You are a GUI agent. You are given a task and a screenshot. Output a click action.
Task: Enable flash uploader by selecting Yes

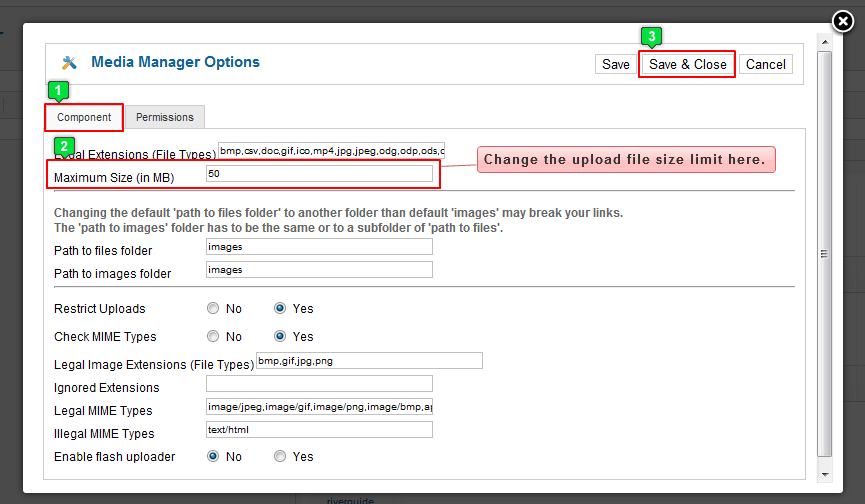tap(280, 457)
